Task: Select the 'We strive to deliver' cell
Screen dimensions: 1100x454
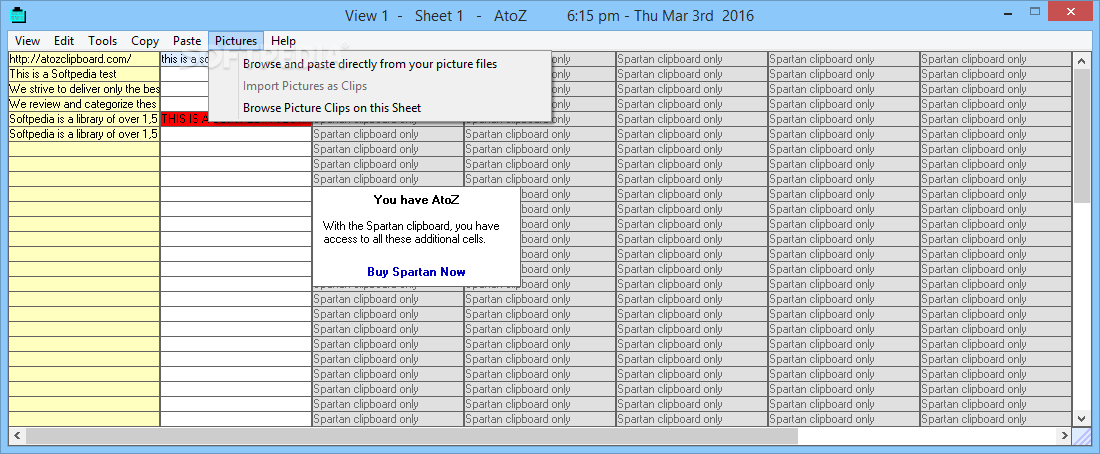Action: [84, 89]
